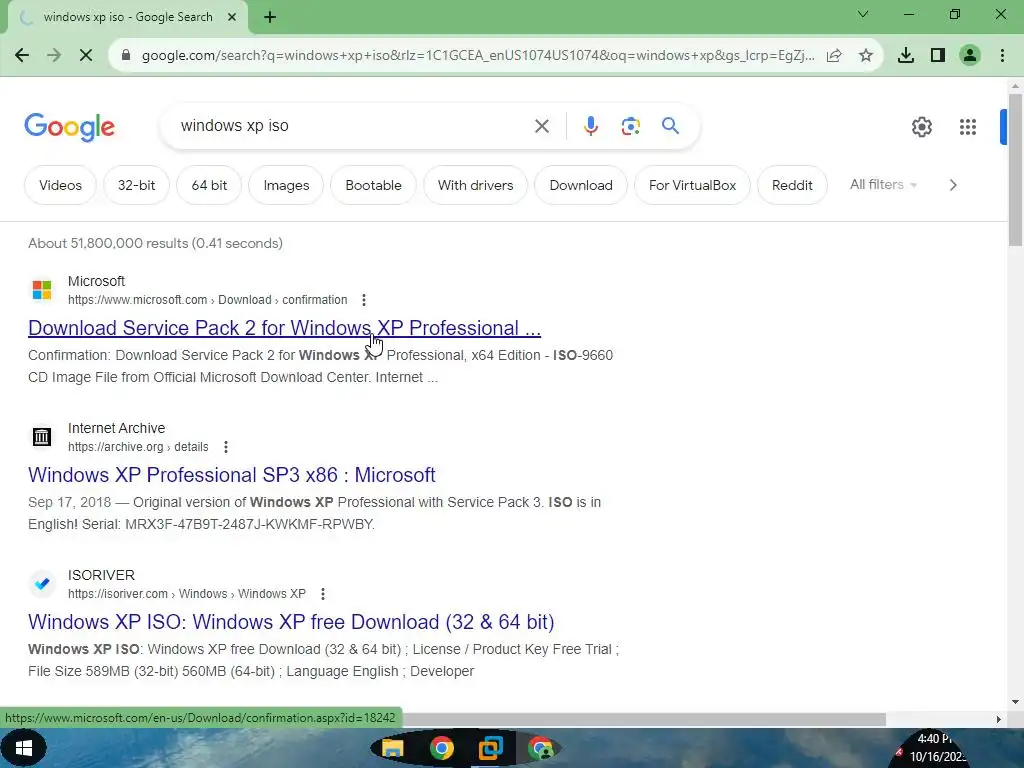Select the For VirtualBox filter chip

point(692,185)
